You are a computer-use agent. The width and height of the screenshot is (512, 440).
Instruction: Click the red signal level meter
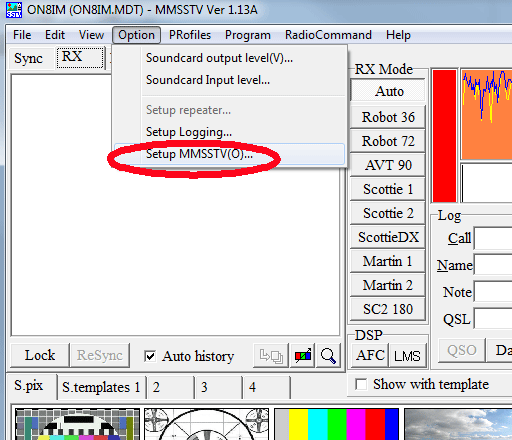tap(444, 136)
